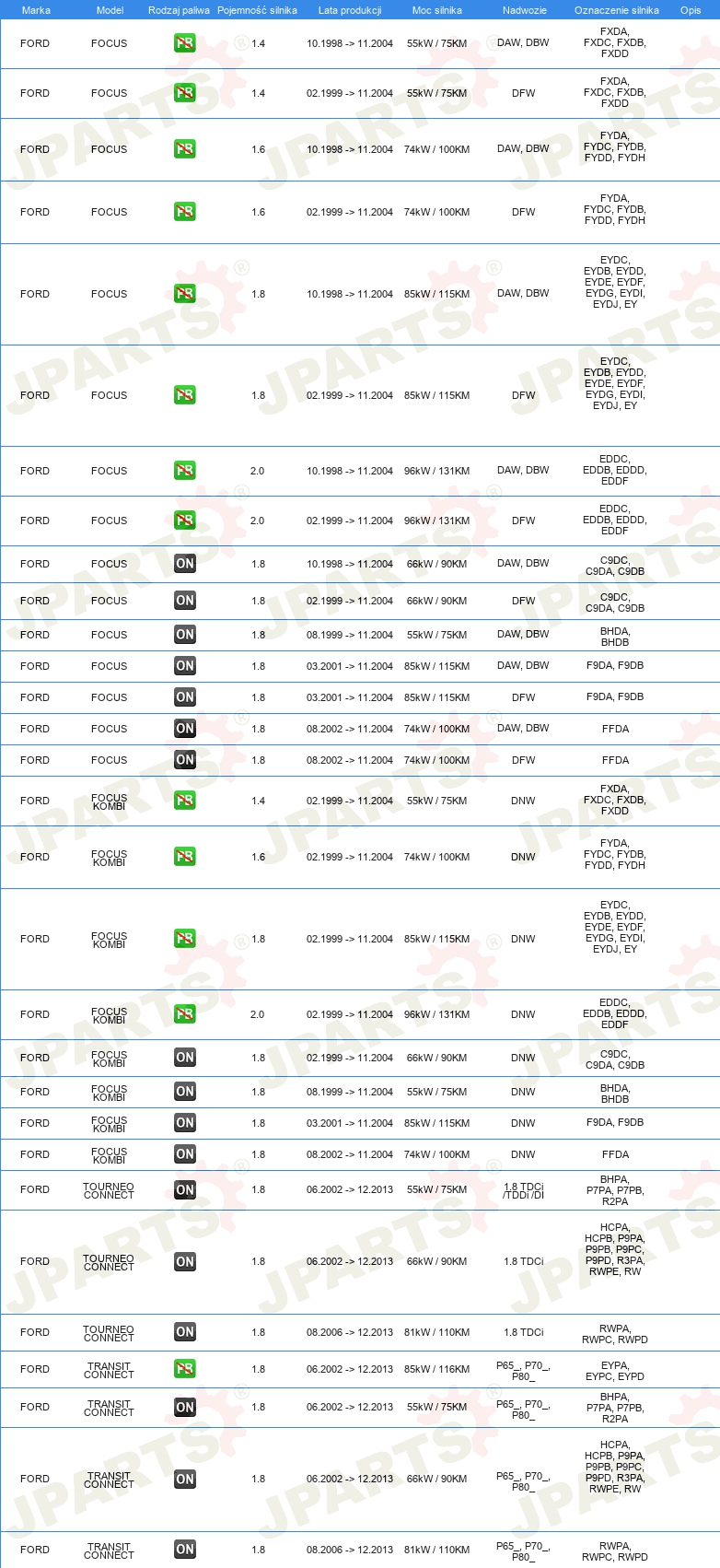Select 2.0 capacity in Focus Kombi row
This screenshot has height=1568, width=720.
click(257, 1014)
